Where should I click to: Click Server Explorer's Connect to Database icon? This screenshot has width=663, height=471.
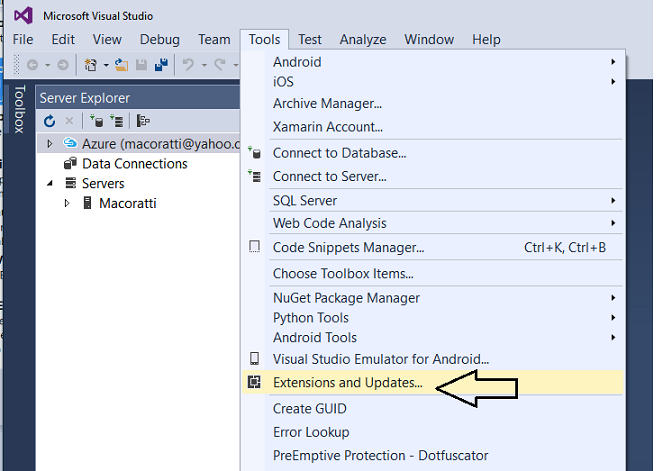click(x=96, y=121)
